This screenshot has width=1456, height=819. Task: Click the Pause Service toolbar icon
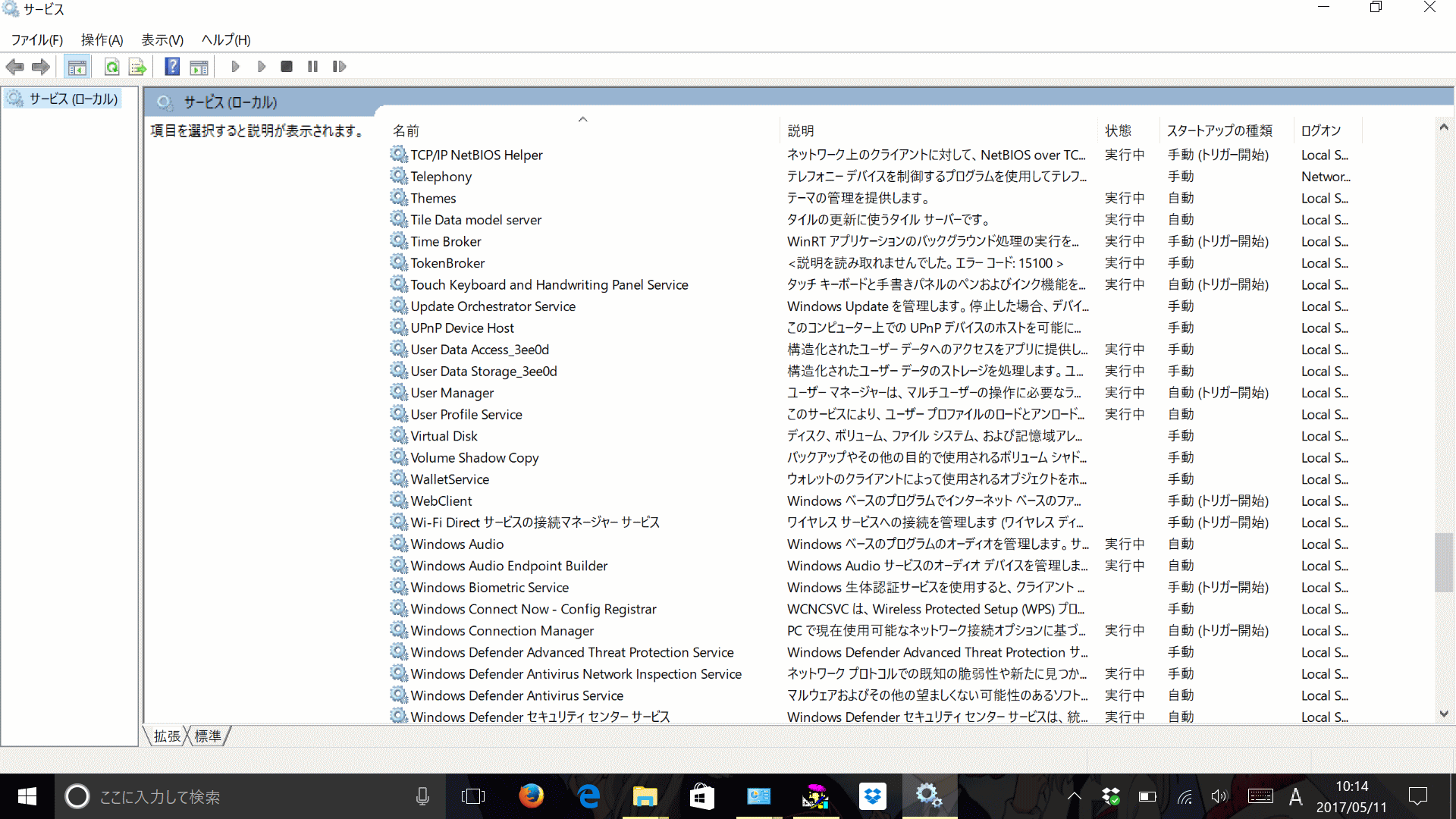(313, 66)
